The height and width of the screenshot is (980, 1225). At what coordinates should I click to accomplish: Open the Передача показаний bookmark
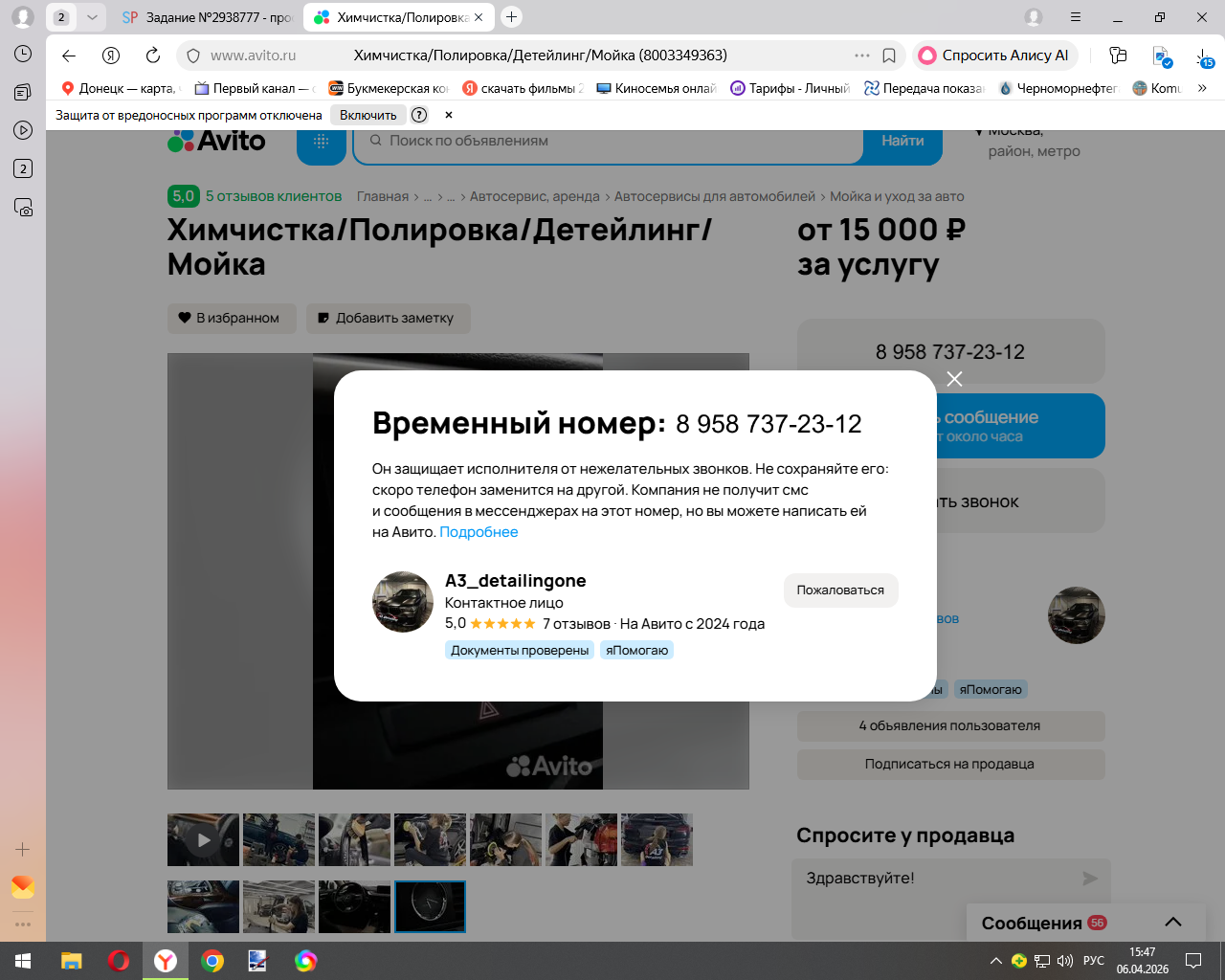pos(924,88)
